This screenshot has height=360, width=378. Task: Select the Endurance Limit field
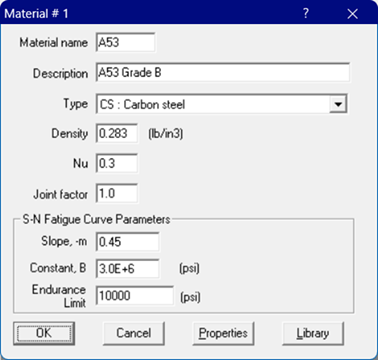pos(135,295)
